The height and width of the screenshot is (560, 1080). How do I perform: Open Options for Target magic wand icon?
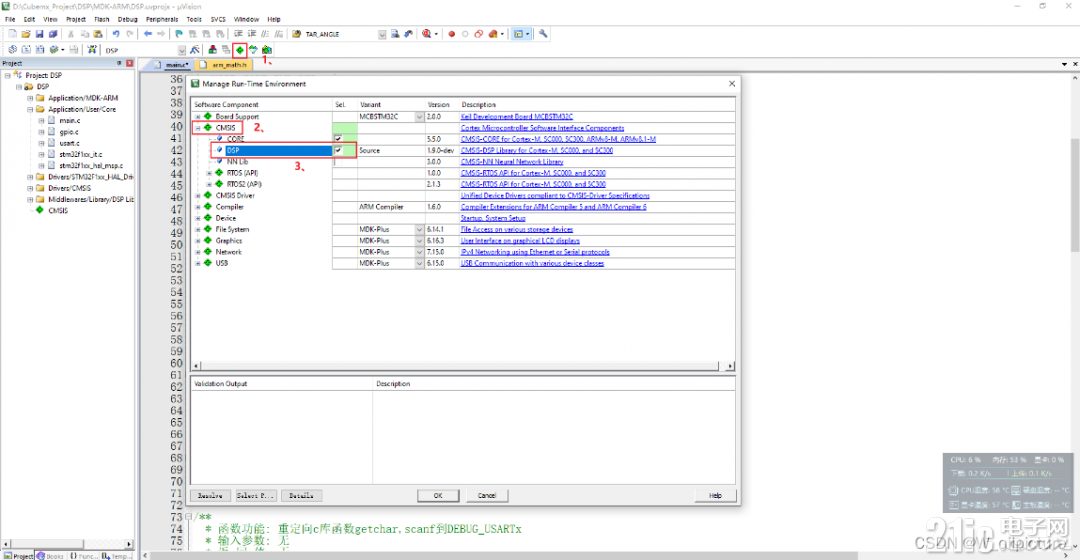pos(194,50)
